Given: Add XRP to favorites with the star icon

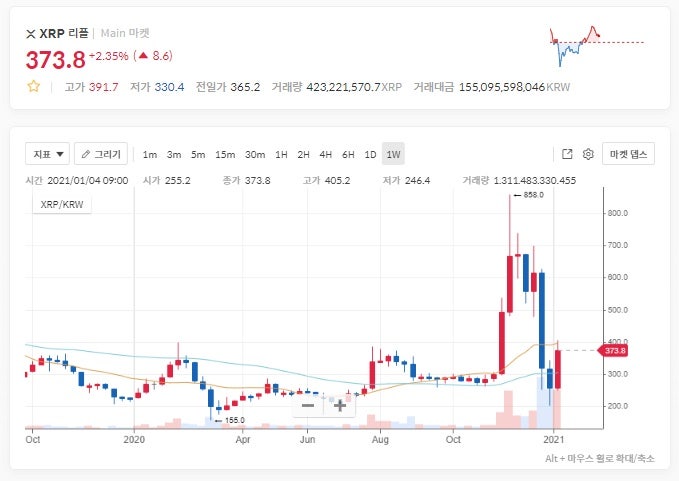Looking at the screenshot, I should pyautogui.click(x=33, y=87).
